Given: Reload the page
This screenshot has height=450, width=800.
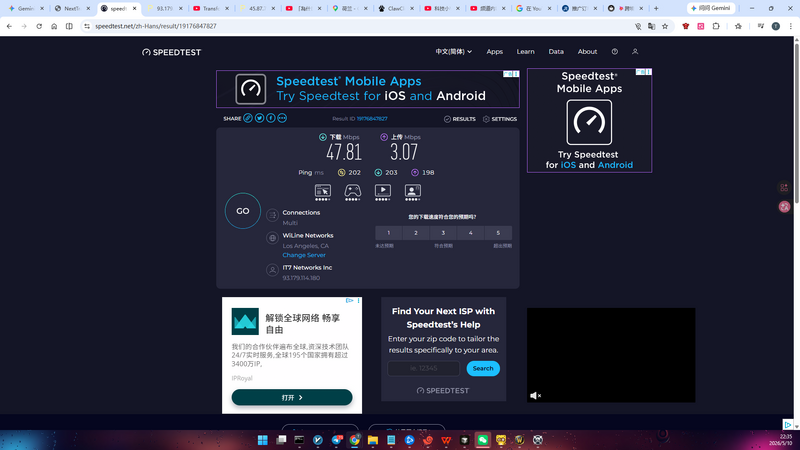Looking at the screenshot, I should click(39, 26).
